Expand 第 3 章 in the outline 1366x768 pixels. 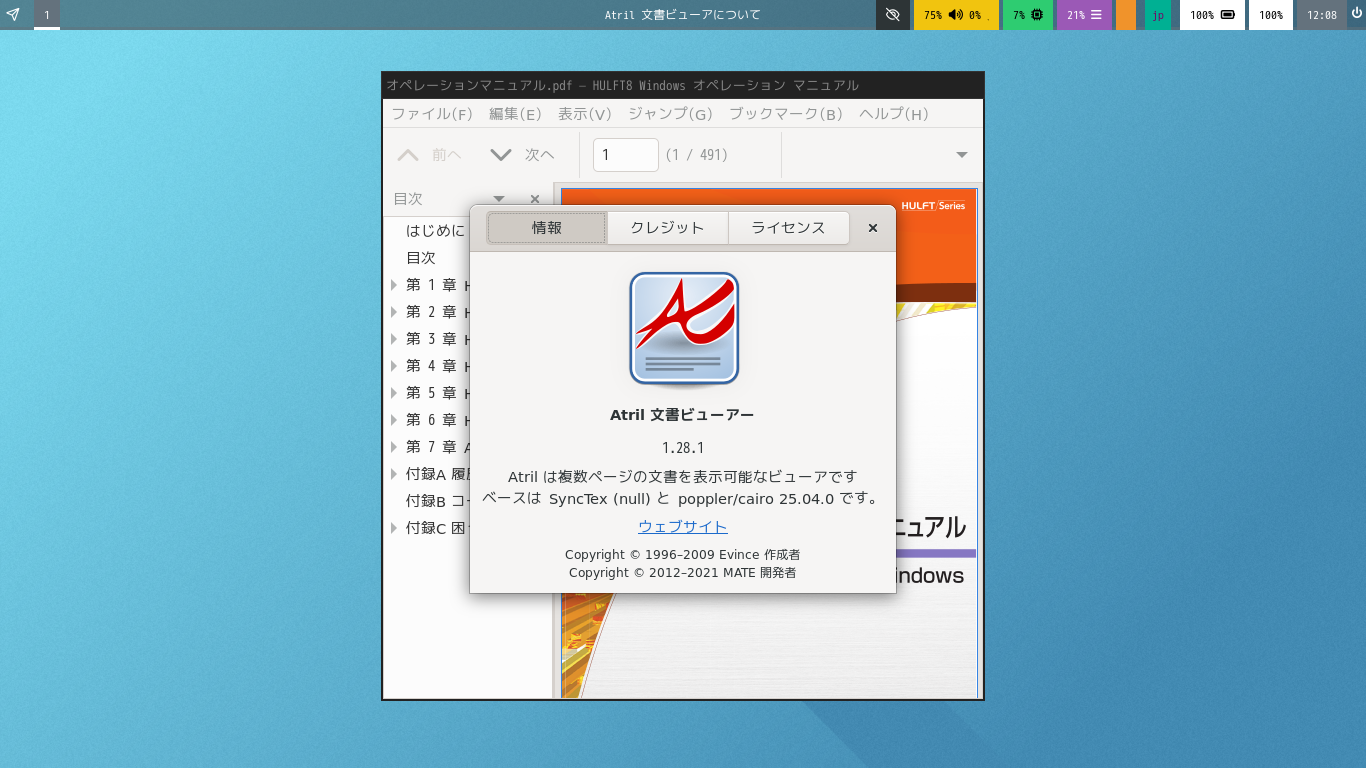click(394, 339)
